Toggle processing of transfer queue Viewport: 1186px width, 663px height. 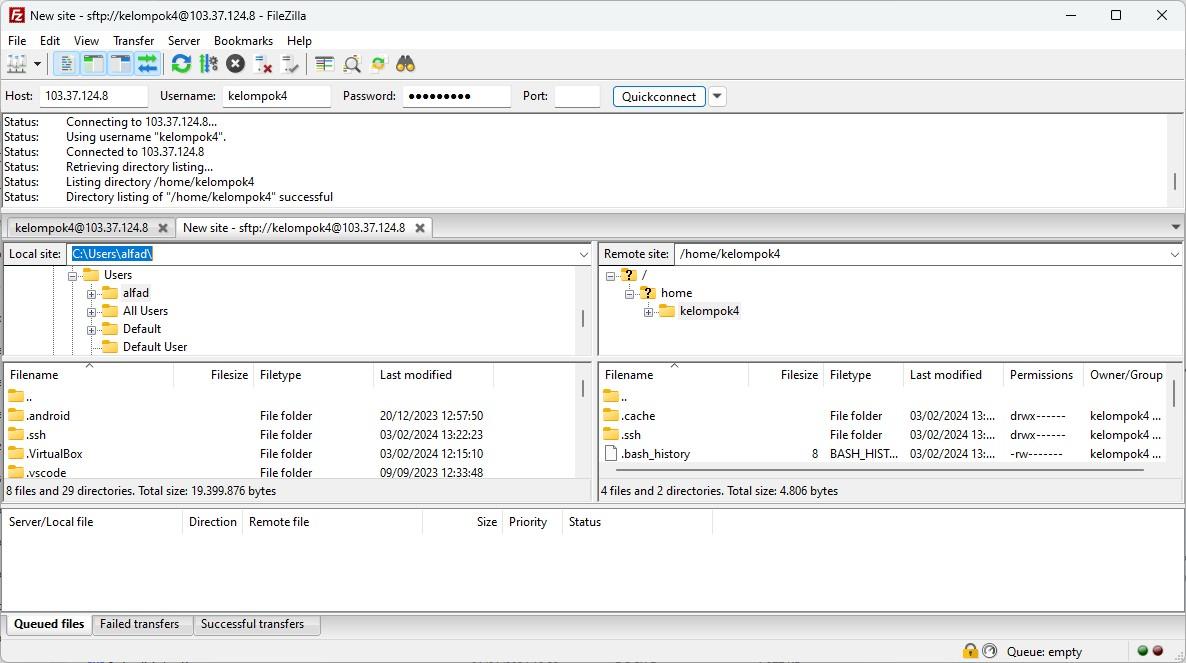pyautogui.click(x=209, y=64)
